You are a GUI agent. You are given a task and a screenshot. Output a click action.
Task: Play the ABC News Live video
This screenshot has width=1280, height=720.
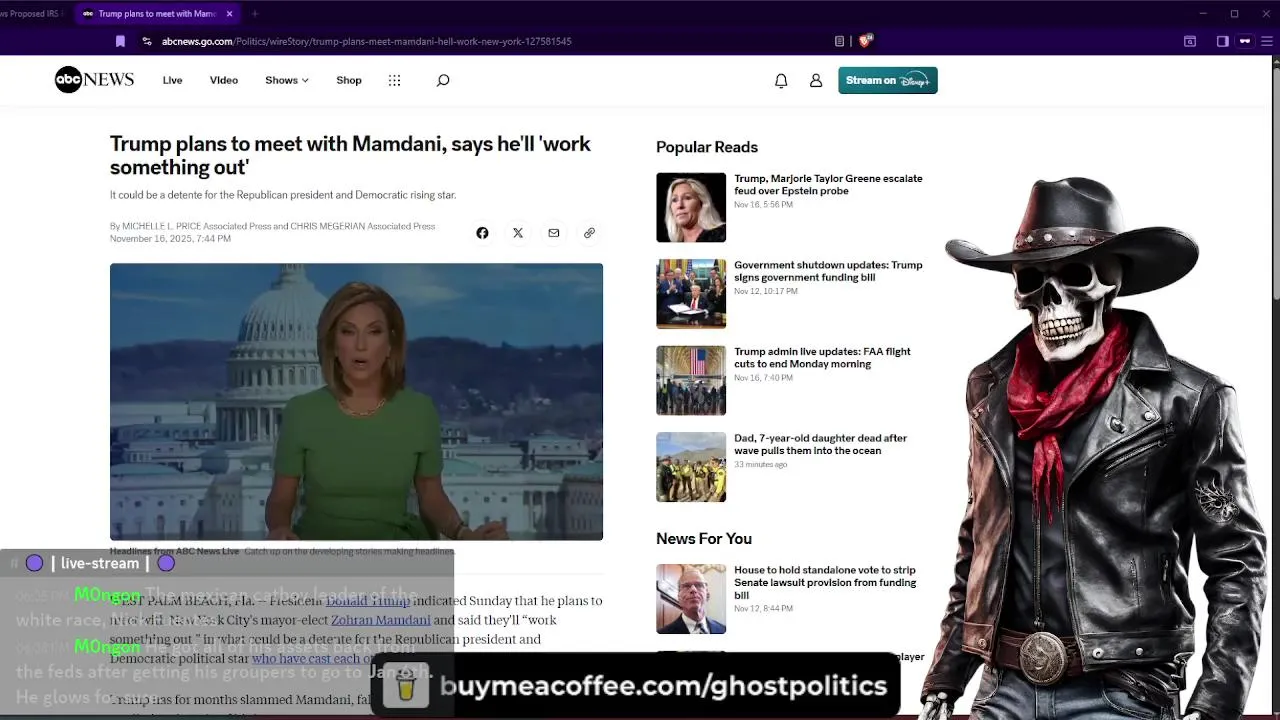[x=356, y=401]
